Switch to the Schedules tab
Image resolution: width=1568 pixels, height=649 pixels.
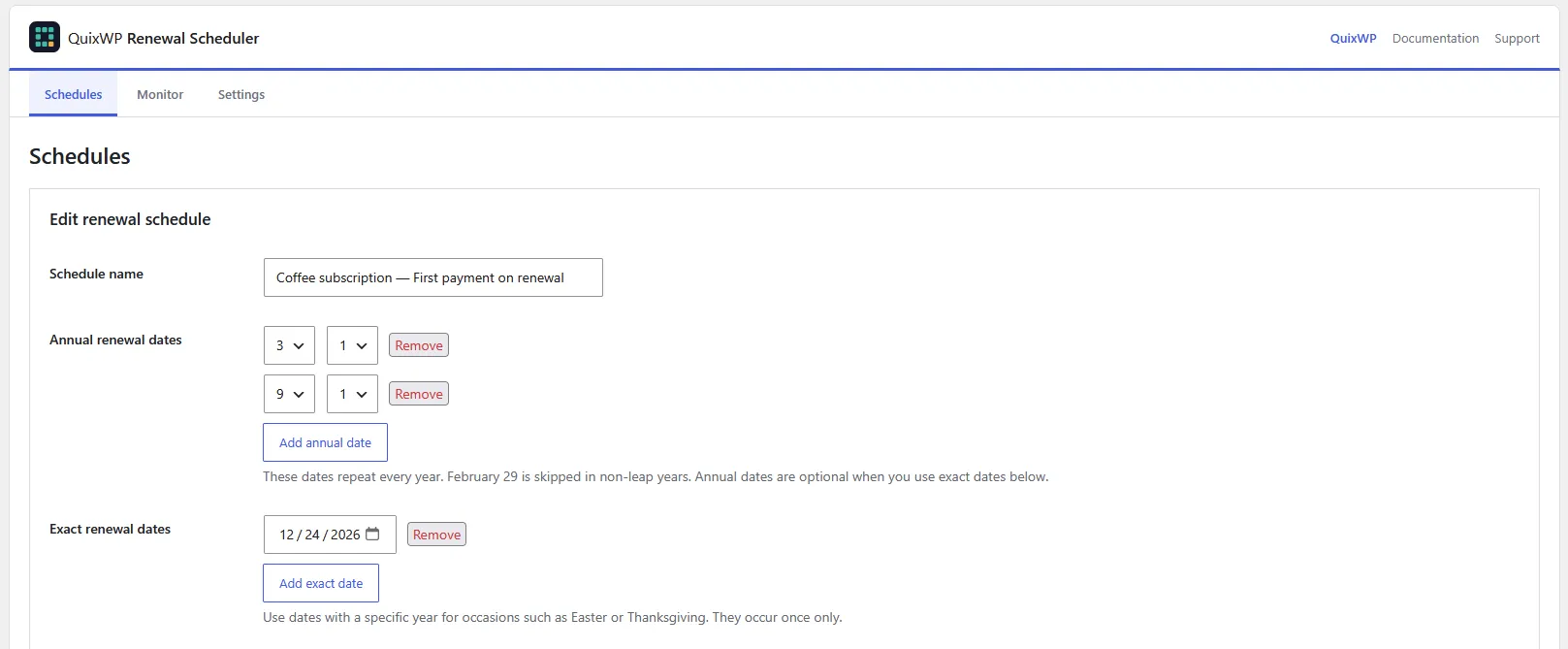[x=73, y=94]
